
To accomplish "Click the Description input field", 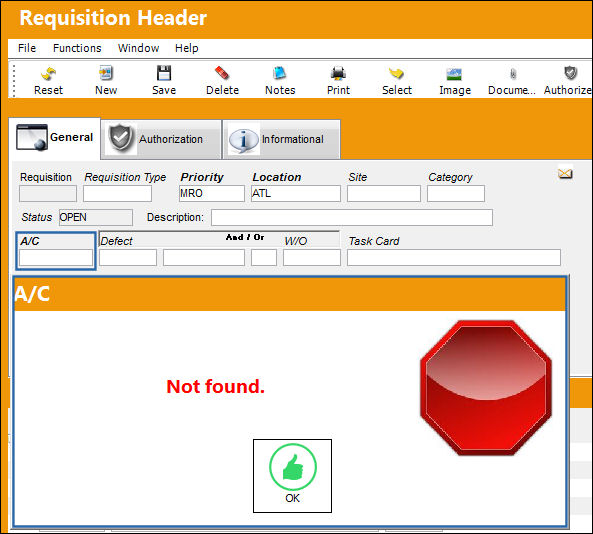I will coord(352,217).
